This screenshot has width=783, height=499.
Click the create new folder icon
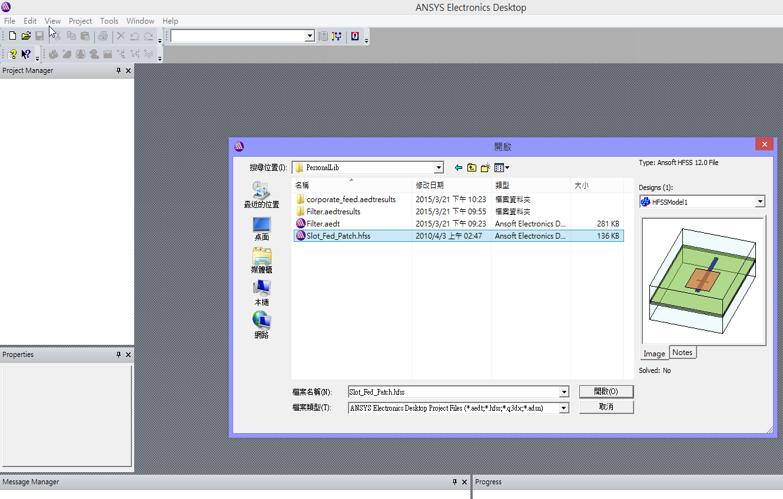(485, 168)
